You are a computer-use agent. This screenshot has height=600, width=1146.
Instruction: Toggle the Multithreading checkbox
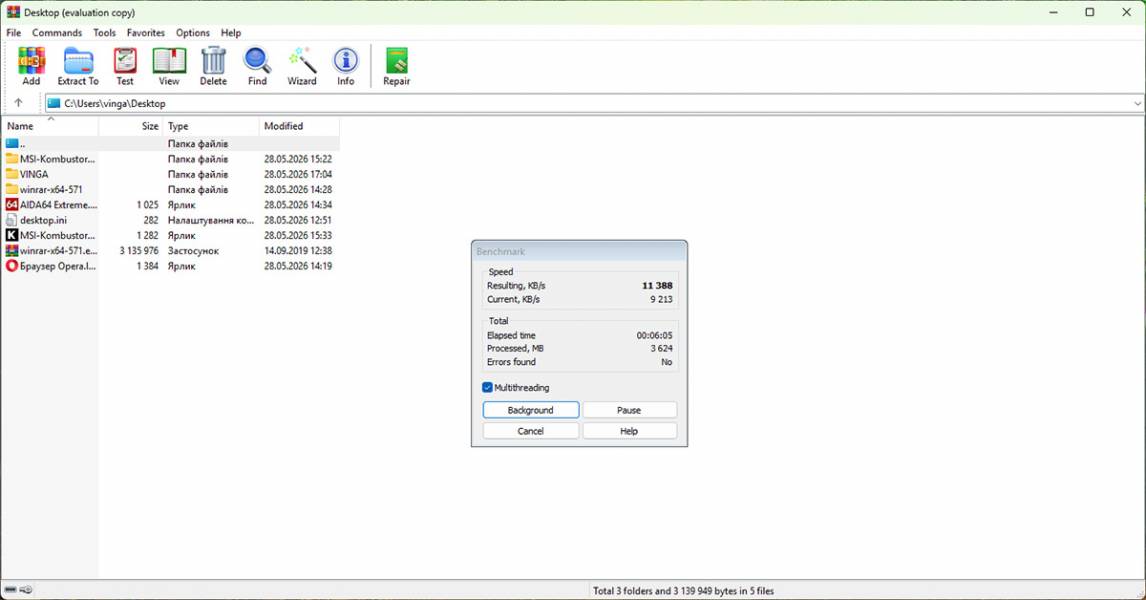coord(487,387)
